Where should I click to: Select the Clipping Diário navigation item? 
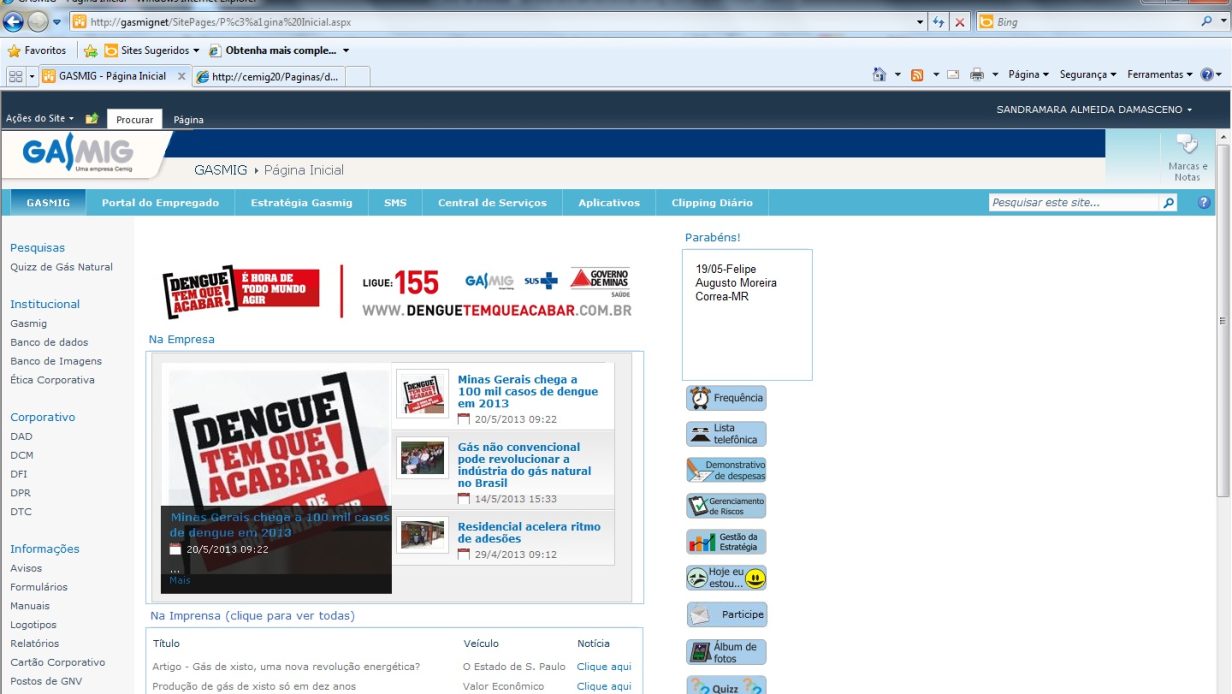pos(711,203)
